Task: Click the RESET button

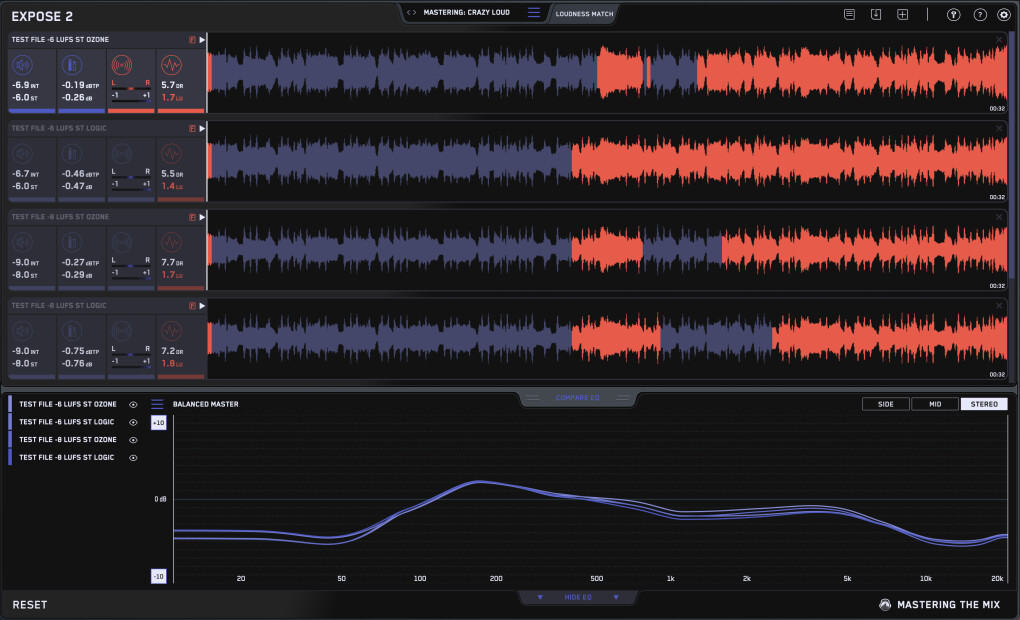Action: 30,604
